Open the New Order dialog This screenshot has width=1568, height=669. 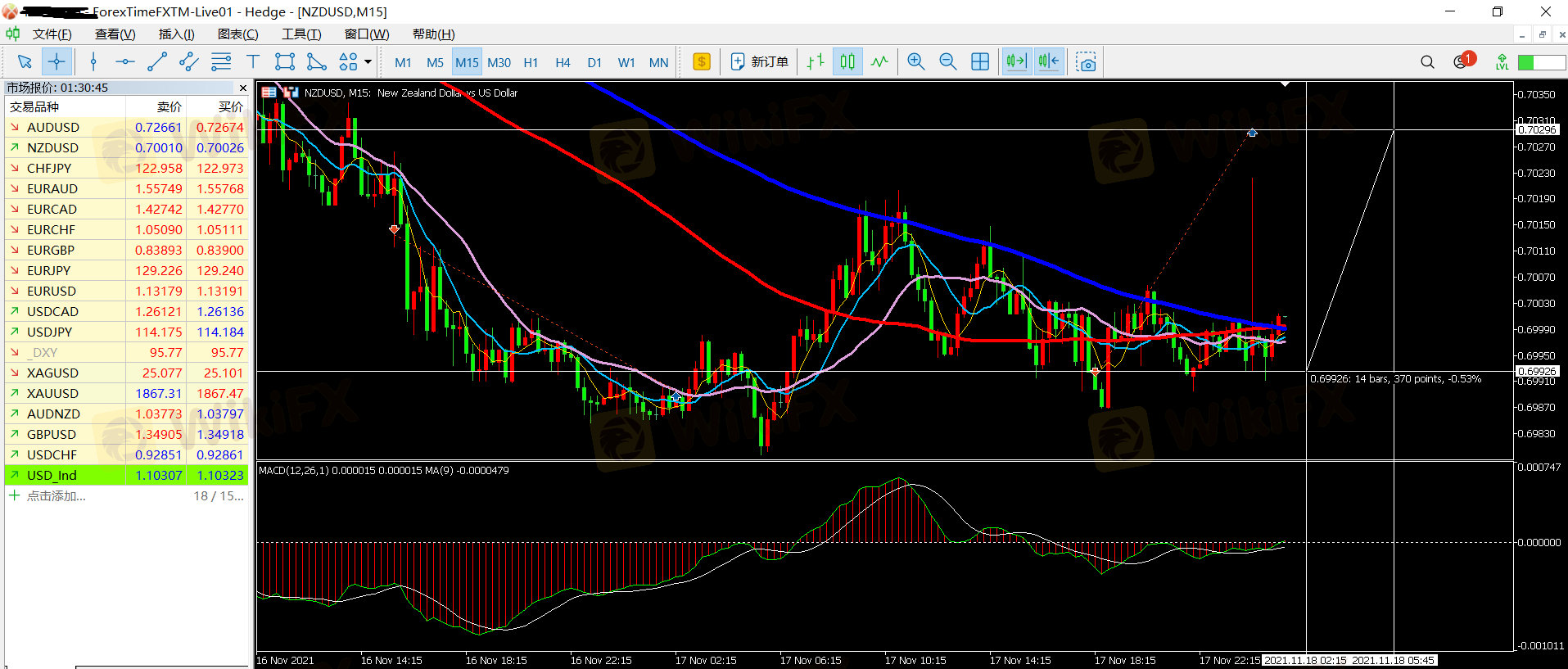point(759,62)
